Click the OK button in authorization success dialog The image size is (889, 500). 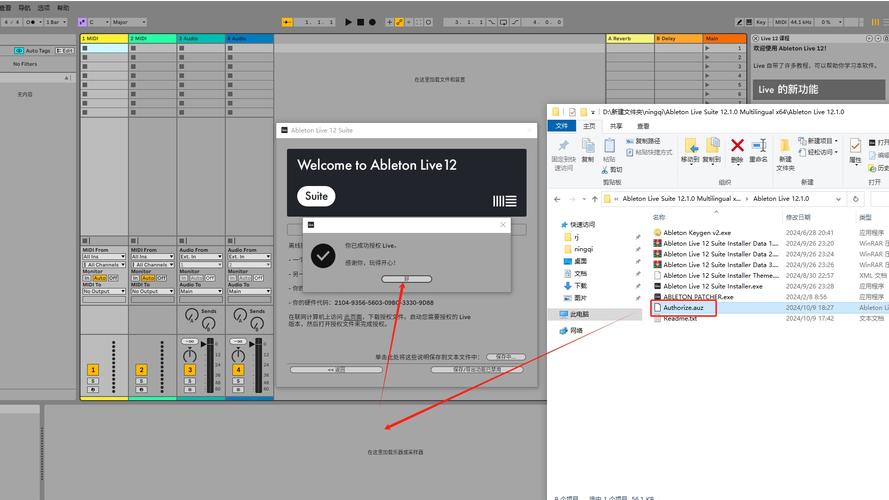(407, 279)
